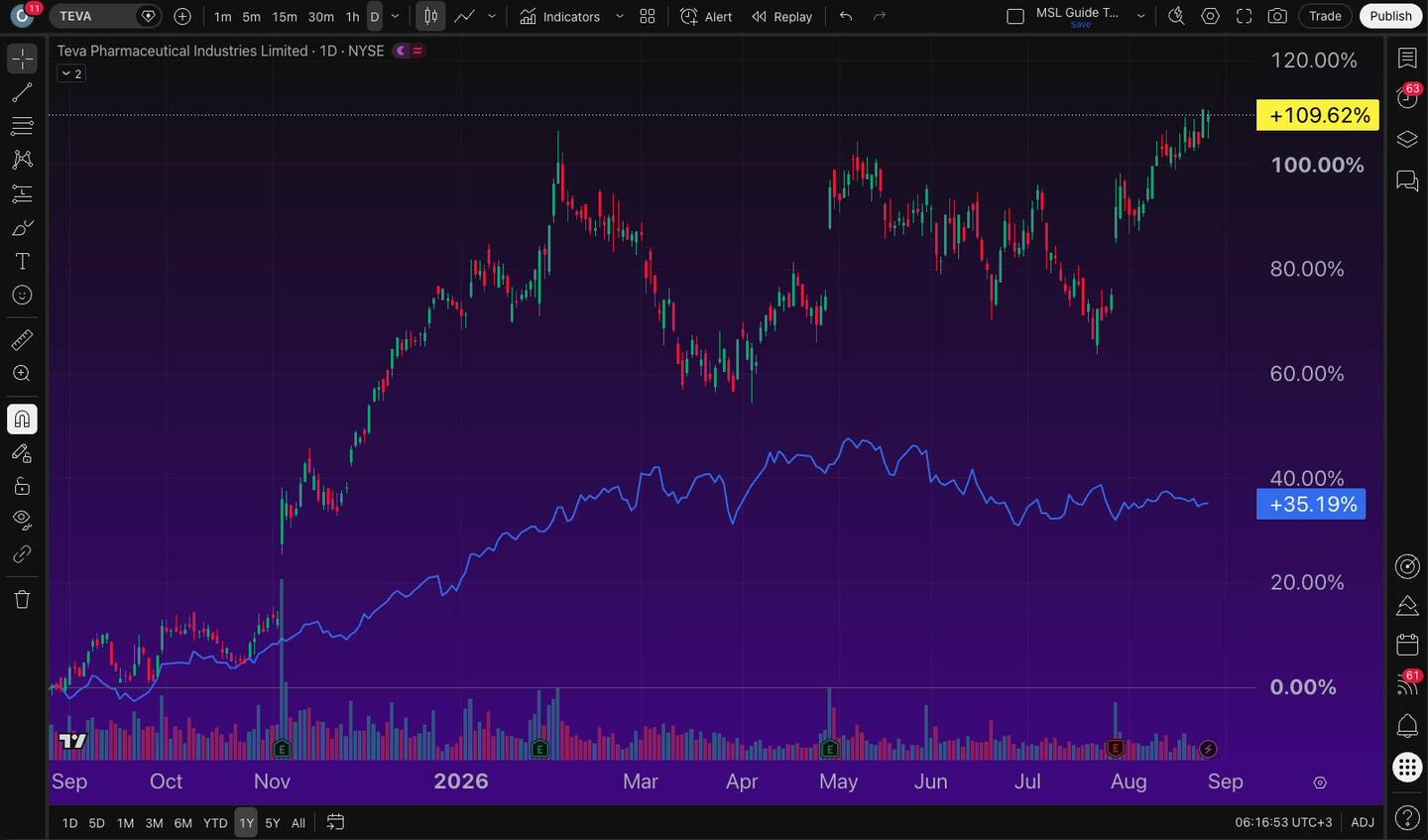Screen dimensions: 1428x840
Task: Select the 1h interval
Action: 352,16
